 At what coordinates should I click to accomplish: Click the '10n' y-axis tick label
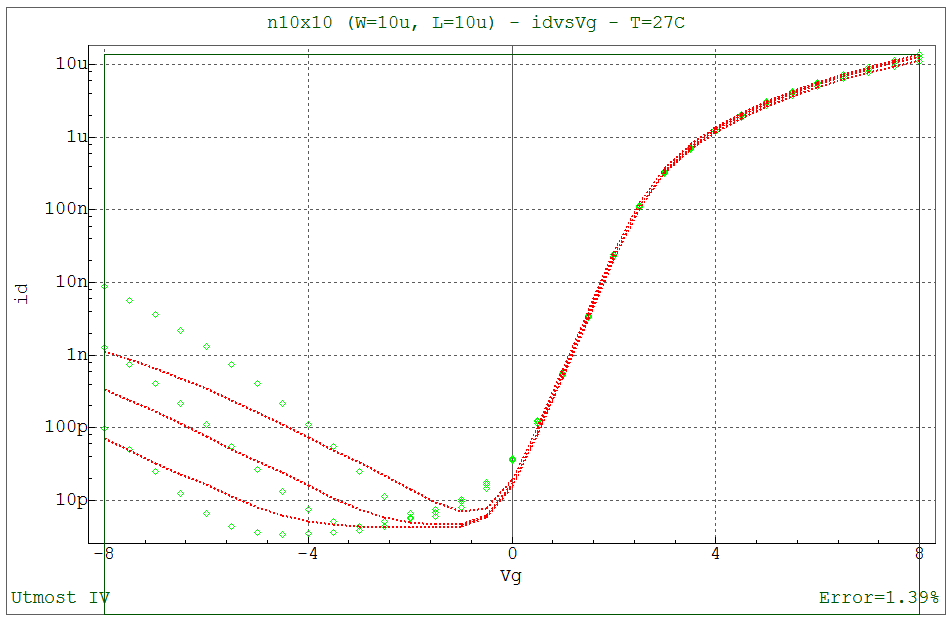(x=71, y=282)
